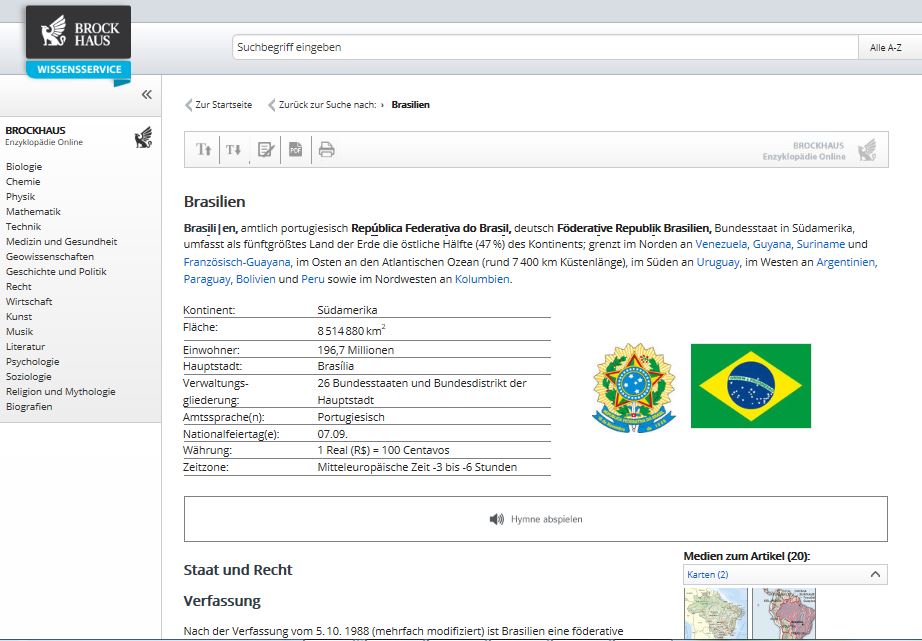Go back via Zur Startseite

[219, 105]
